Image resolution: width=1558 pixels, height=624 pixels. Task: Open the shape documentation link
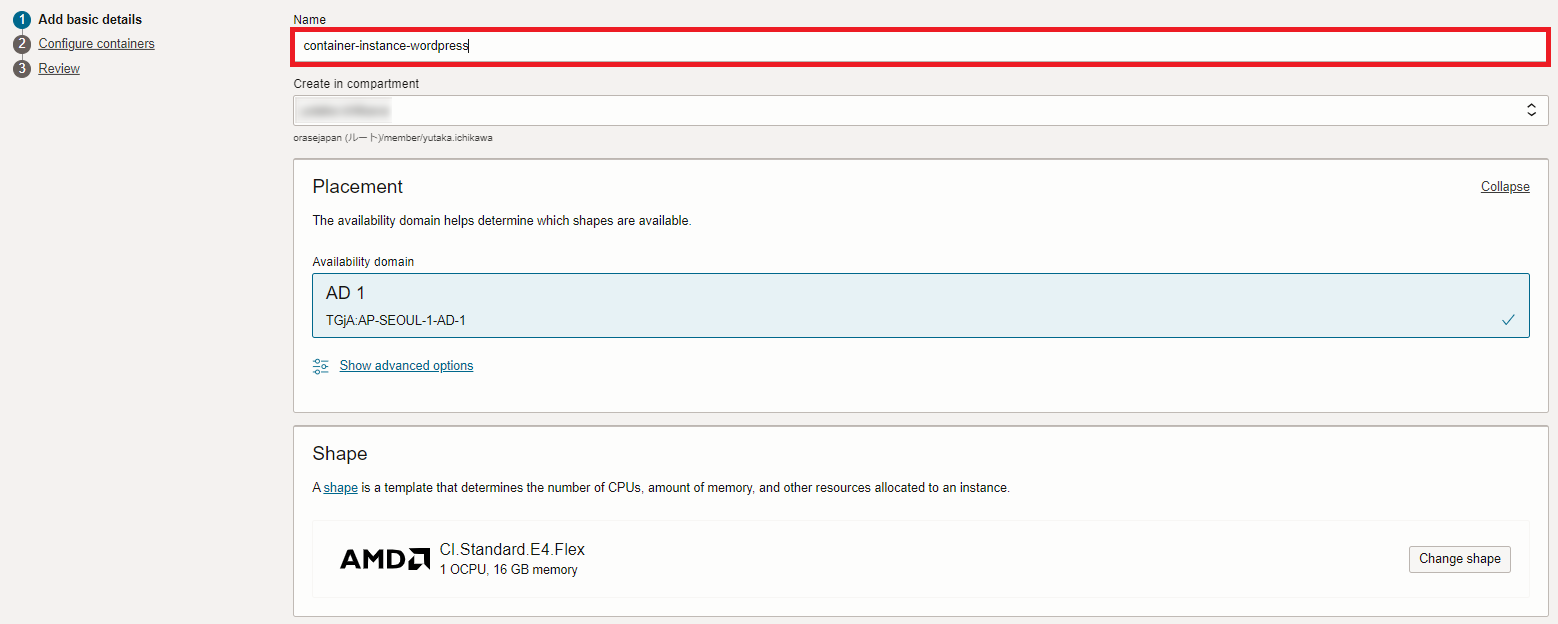pos(340,488)
